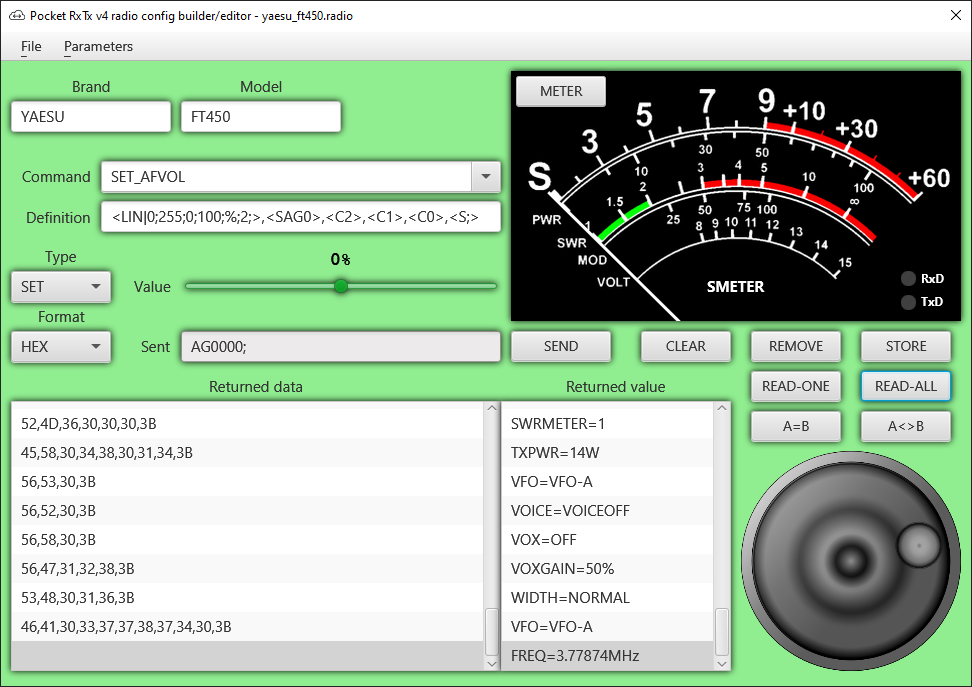Select row 52,4D,36,30,30,30,3B
972x687 pixels.
point(247,423)
